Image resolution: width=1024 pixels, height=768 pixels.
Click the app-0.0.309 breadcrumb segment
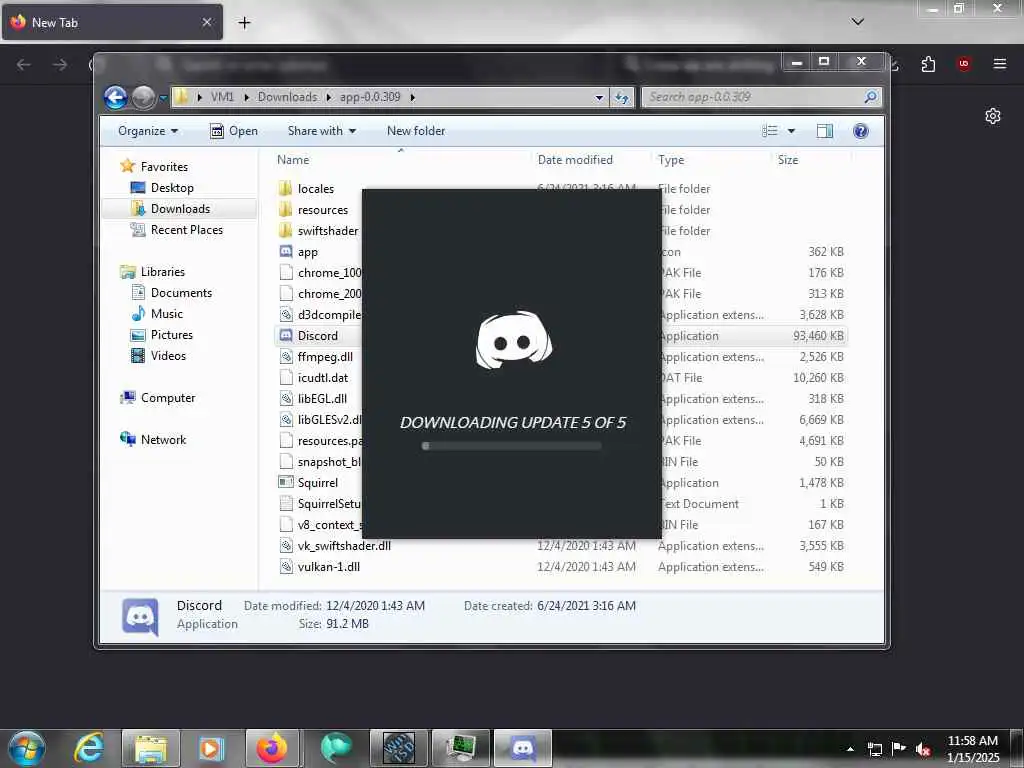(370, 97)
